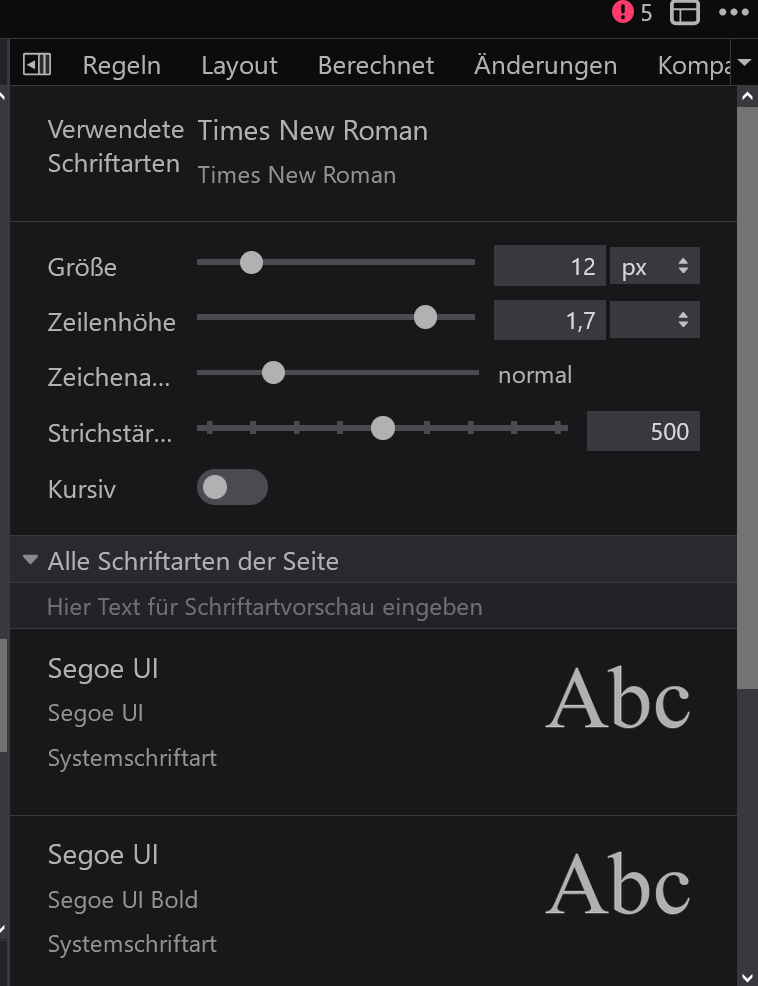The width and height of the screenshot is (758, 986).
Task: Open the Zeilenhöhe unit dropdown
Action: click(655, 321)
